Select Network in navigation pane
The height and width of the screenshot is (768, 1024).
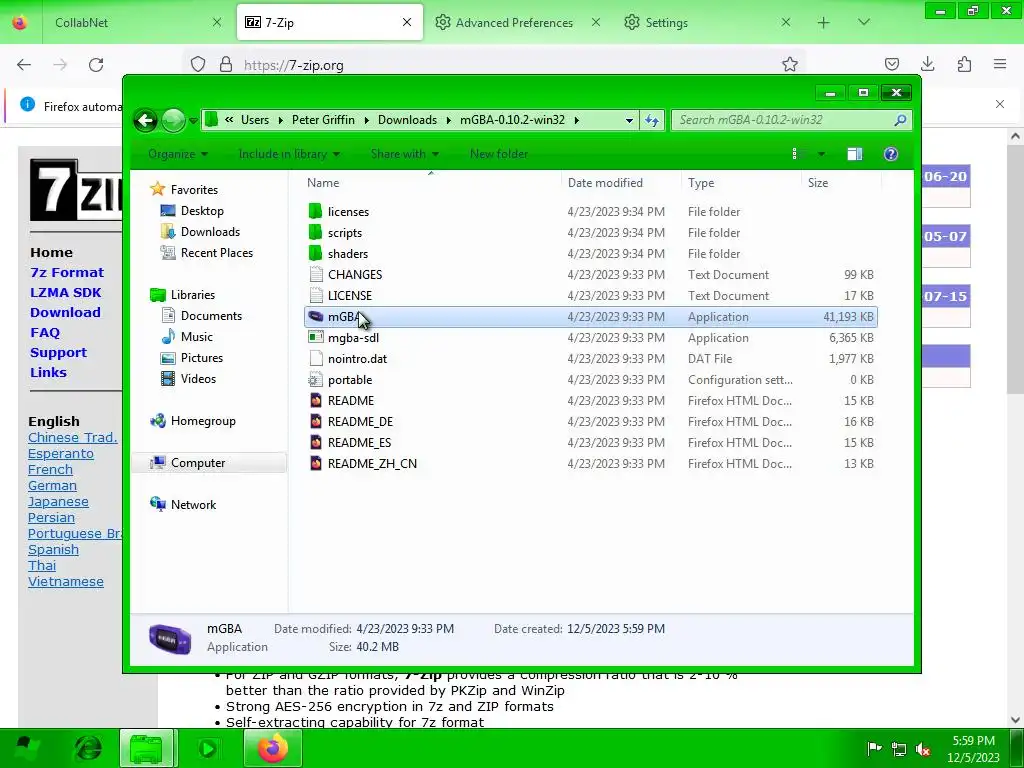click(x=193, y=505)
